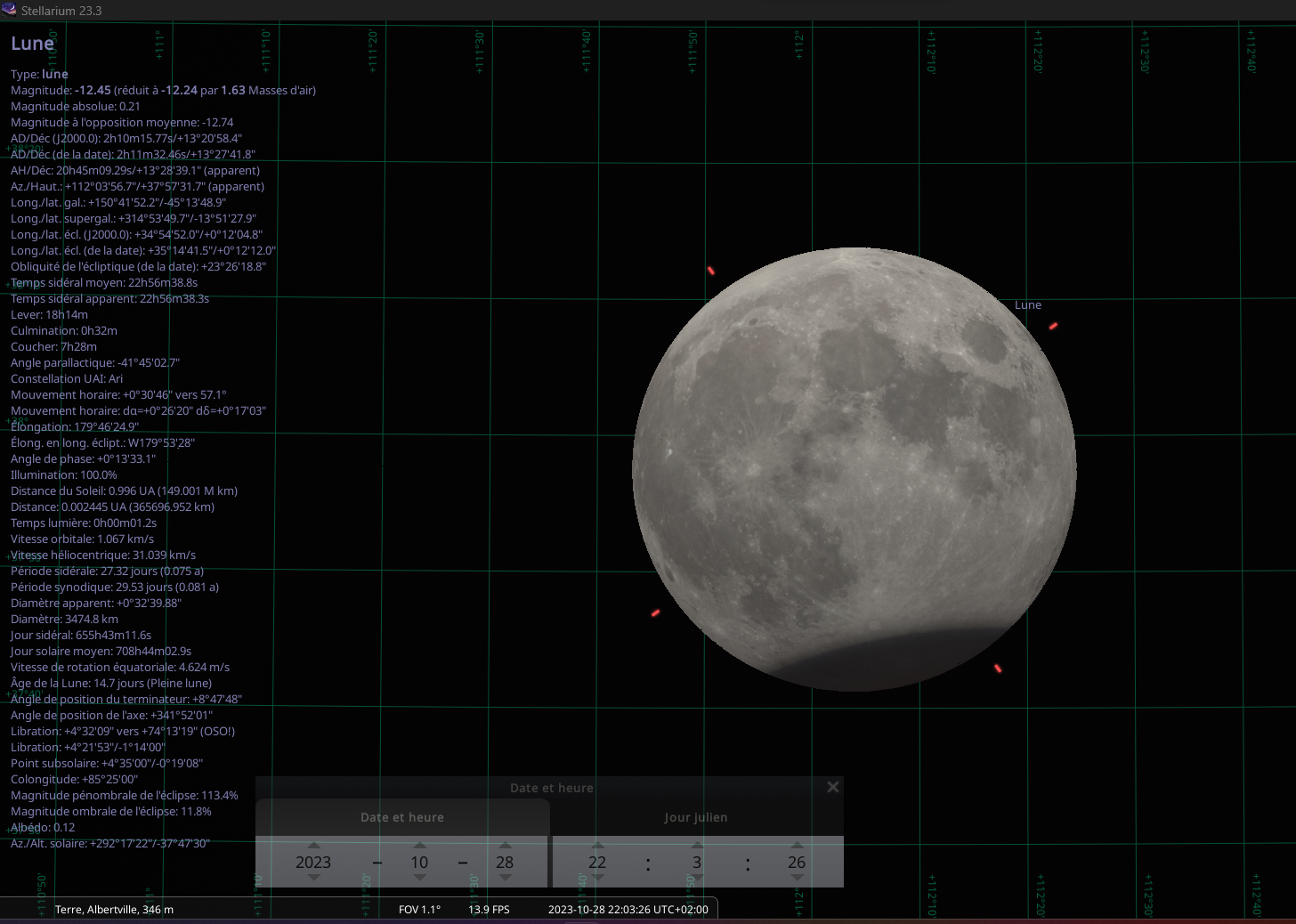Decrease the seconds value 26 with down arrow
The width and height of the screenshot is (1296, 924).
[x=797, y=878]
